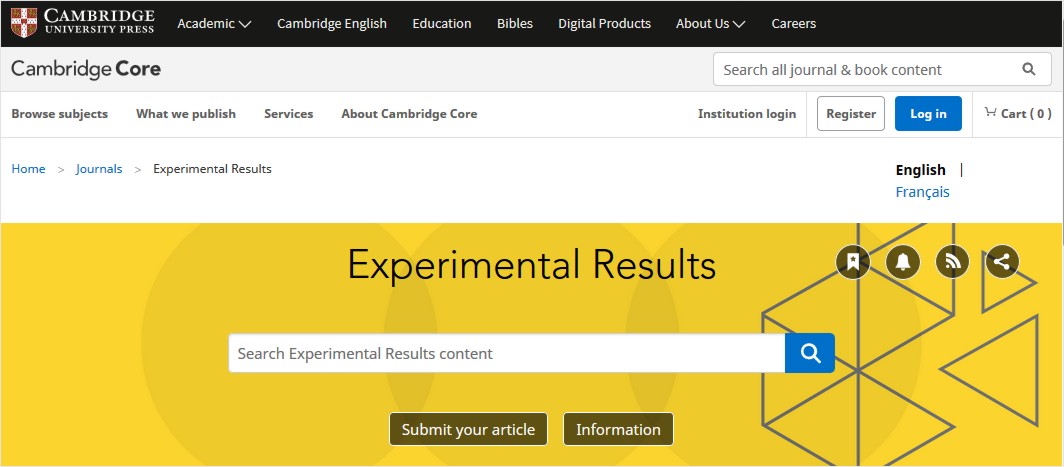Click the Log in button
This screenshot has height=467, width=1064.
coord(928,113)
